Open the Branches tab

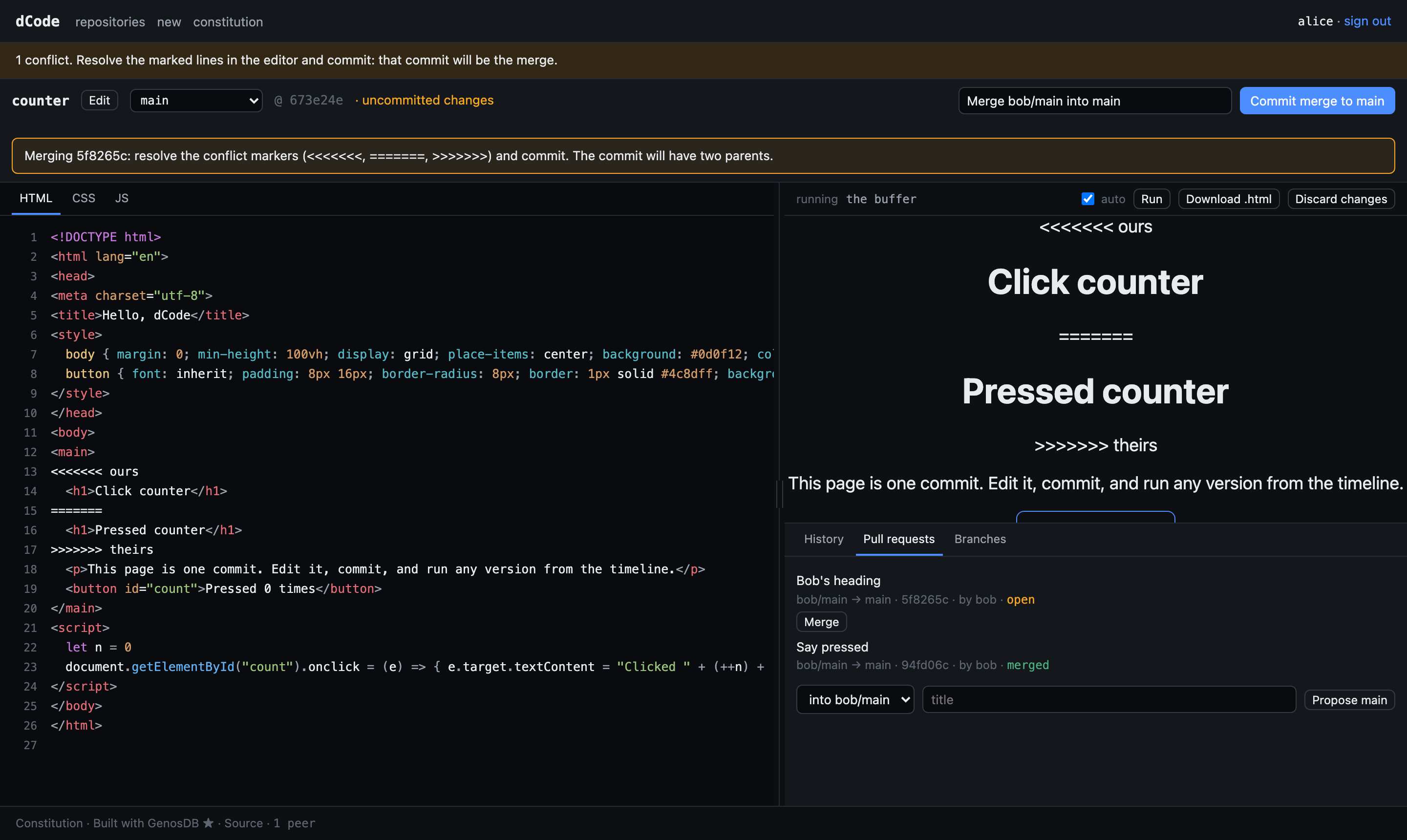click(980, 539)
